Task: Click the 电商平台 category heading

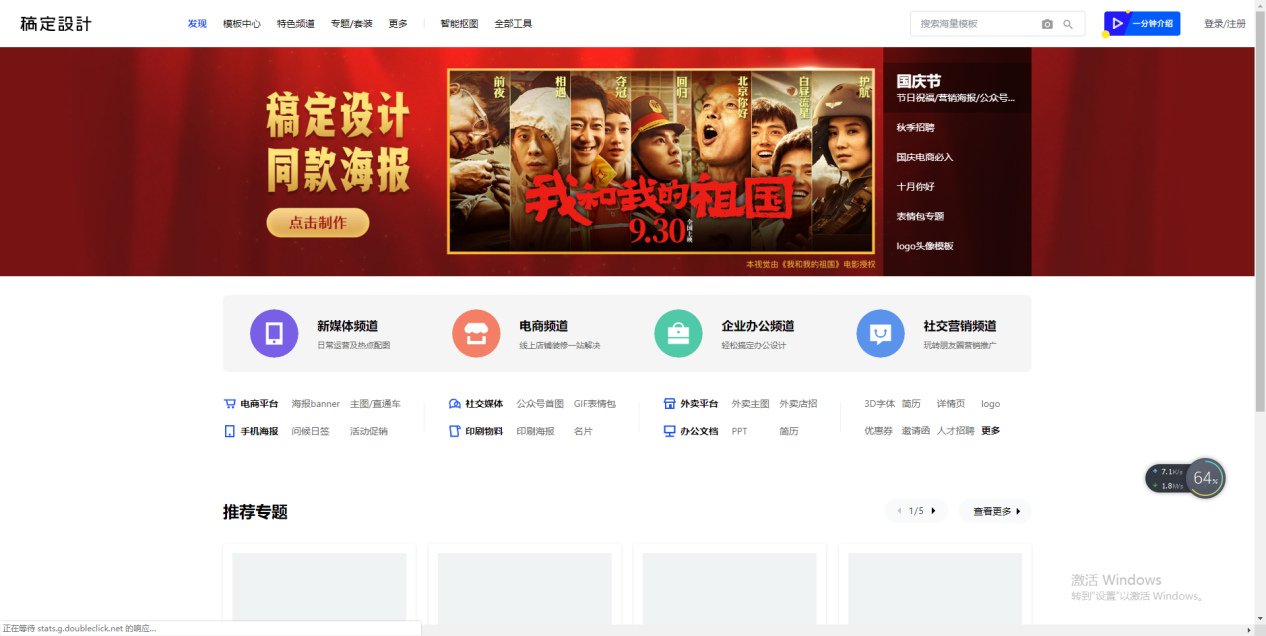Action: pos(259,404)
